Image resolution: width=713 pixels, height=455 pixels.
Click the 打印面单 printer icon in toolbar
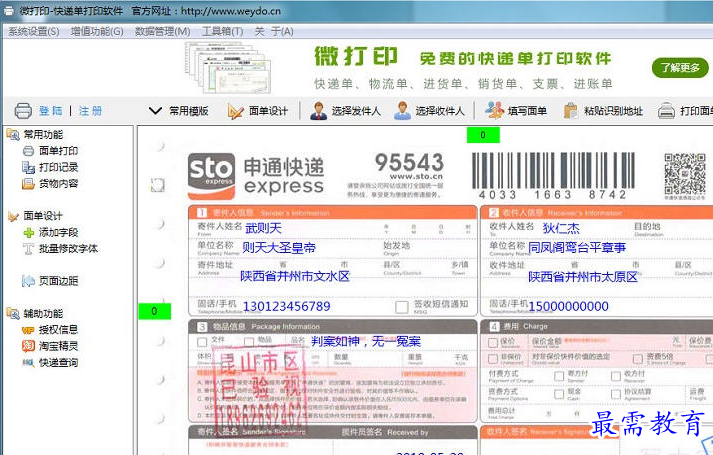tap(666, 110)
